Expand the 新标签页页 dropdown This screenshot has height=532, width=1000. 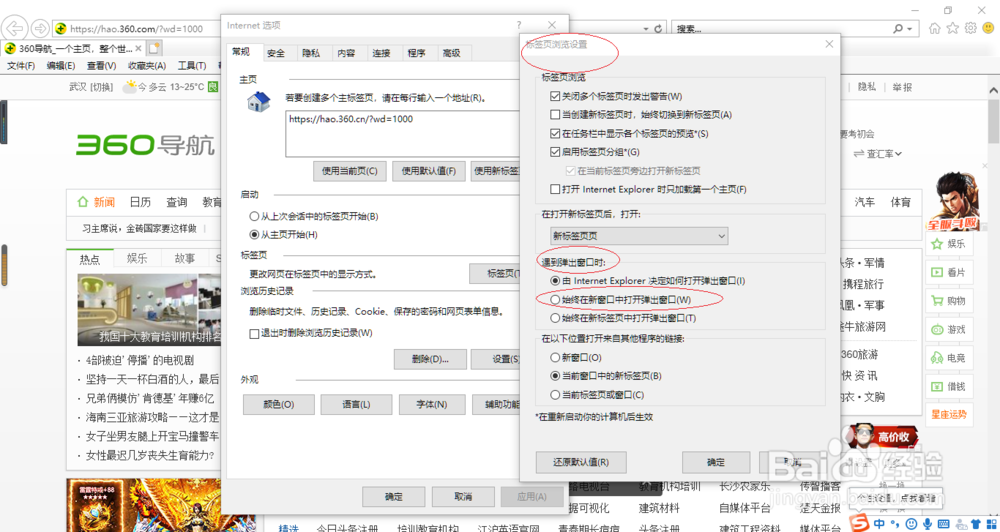pos(638,236)
